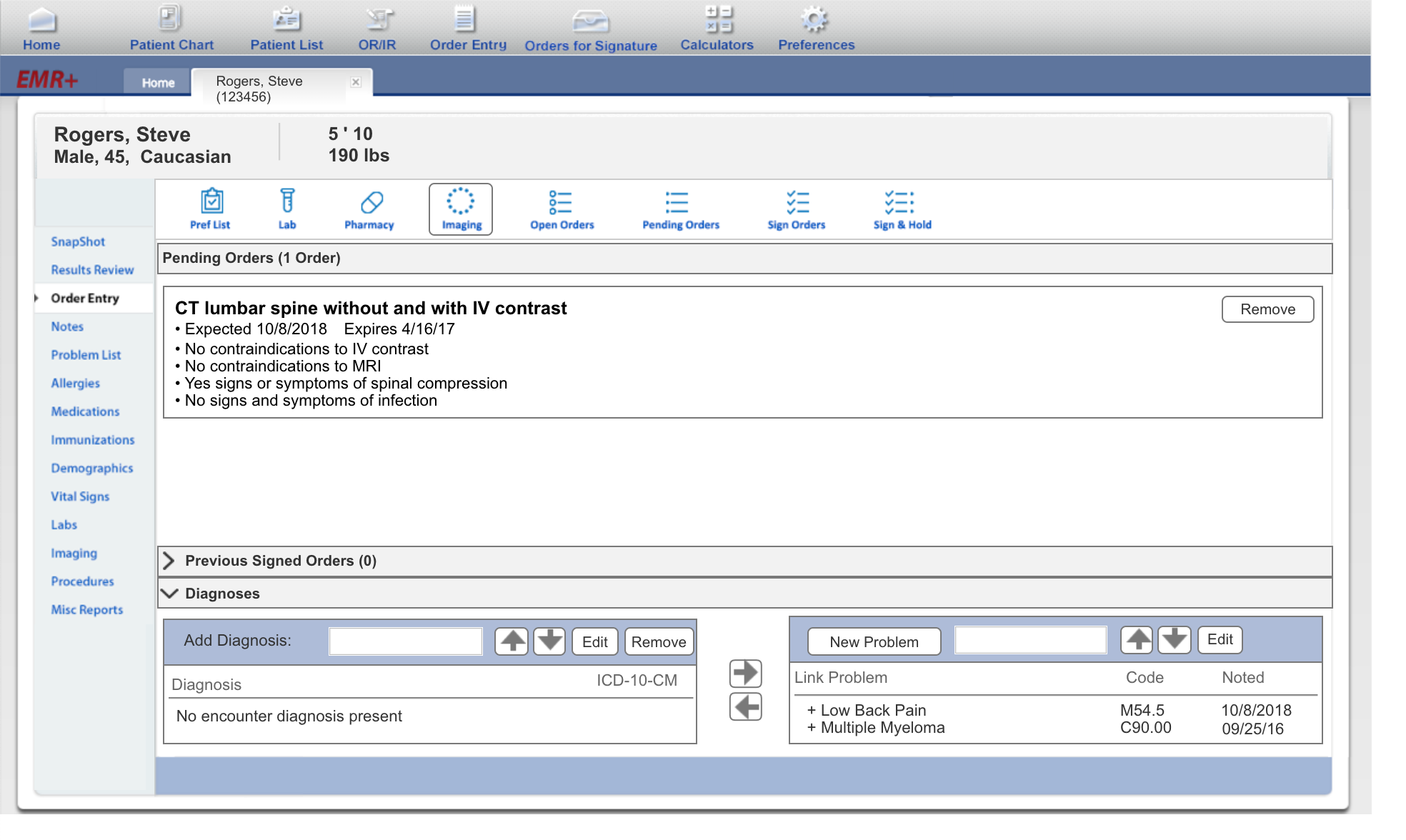
Task: Open Problem List in the sidebar
Action: [86, 355]
